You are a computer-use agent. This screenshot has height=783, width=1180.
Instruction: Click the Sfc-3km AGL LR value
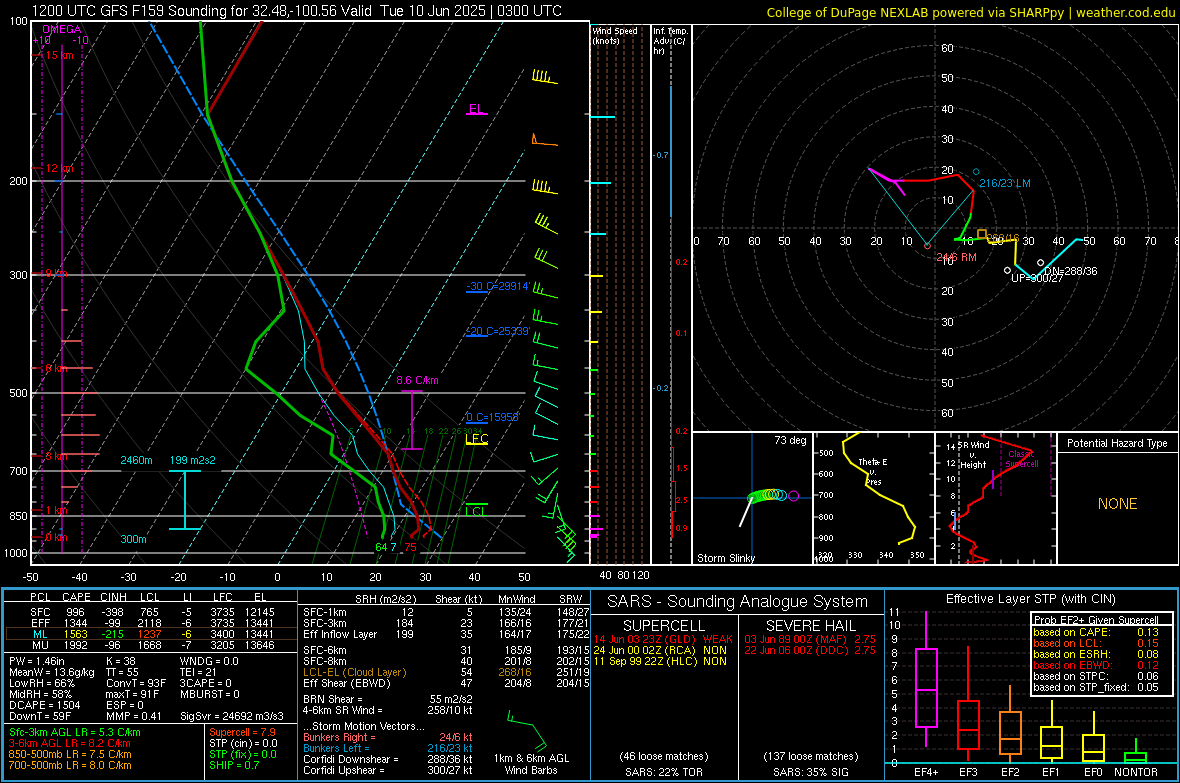pos(75,732)
